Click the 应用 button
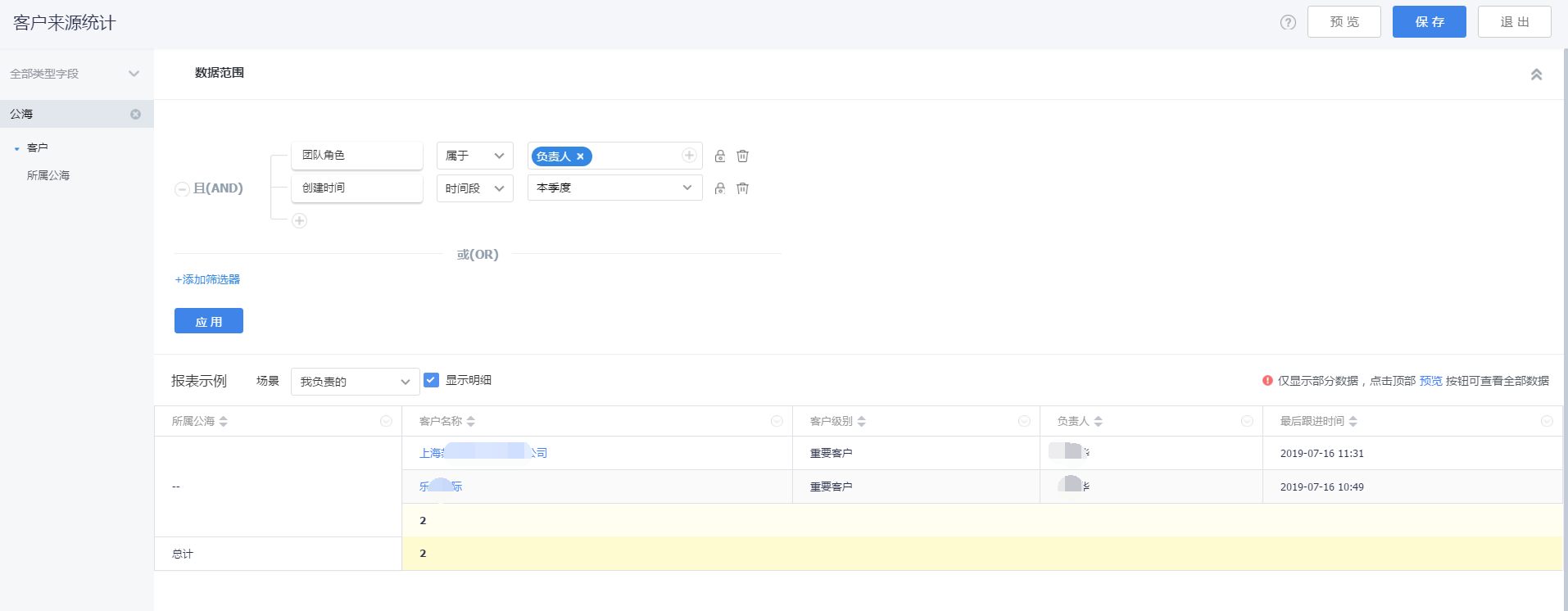Screen dimensions: 1568x611 click(x=209, y=321)
